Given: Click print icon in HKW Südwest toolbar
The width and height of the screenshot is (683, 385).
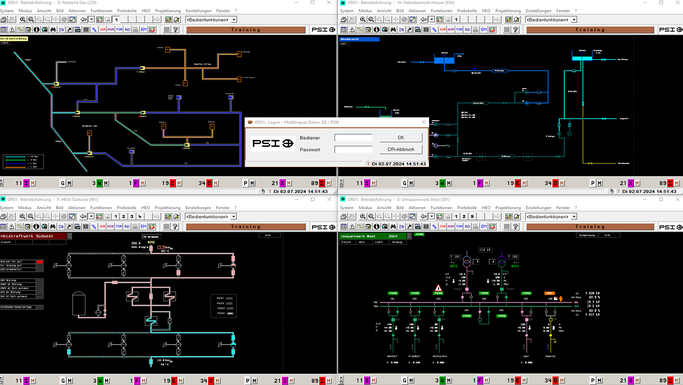Looking at the screenshot, I should (3, 216).
